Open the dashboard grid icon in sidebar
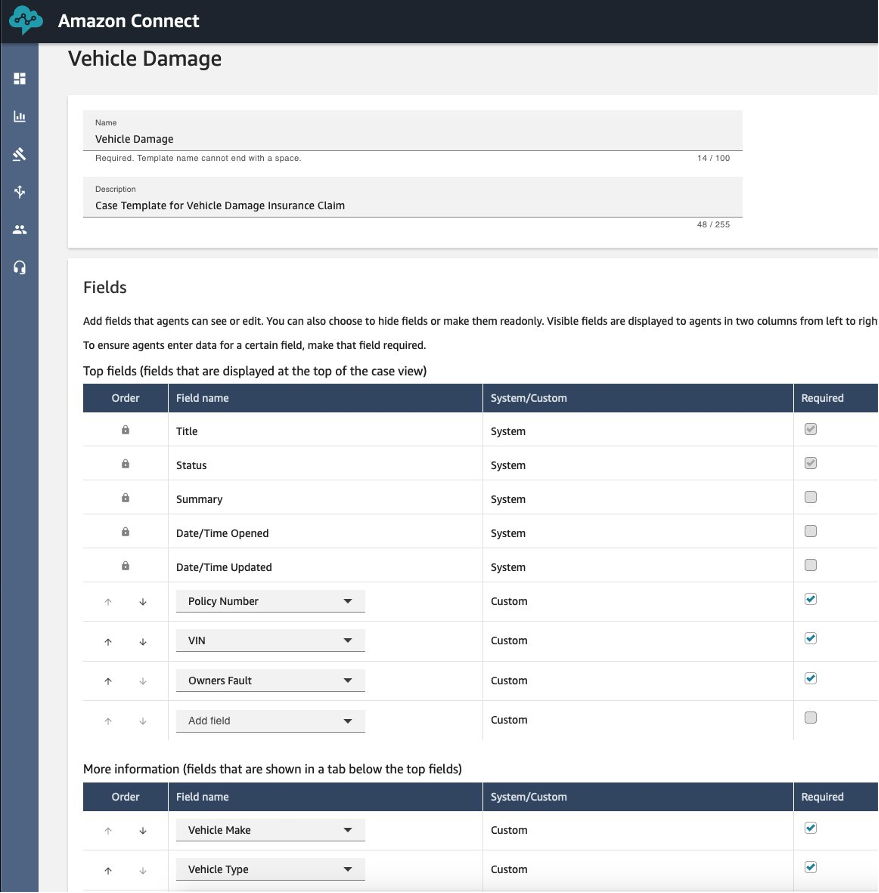Screen dimensions: 879x893 [x=19, y=79]
